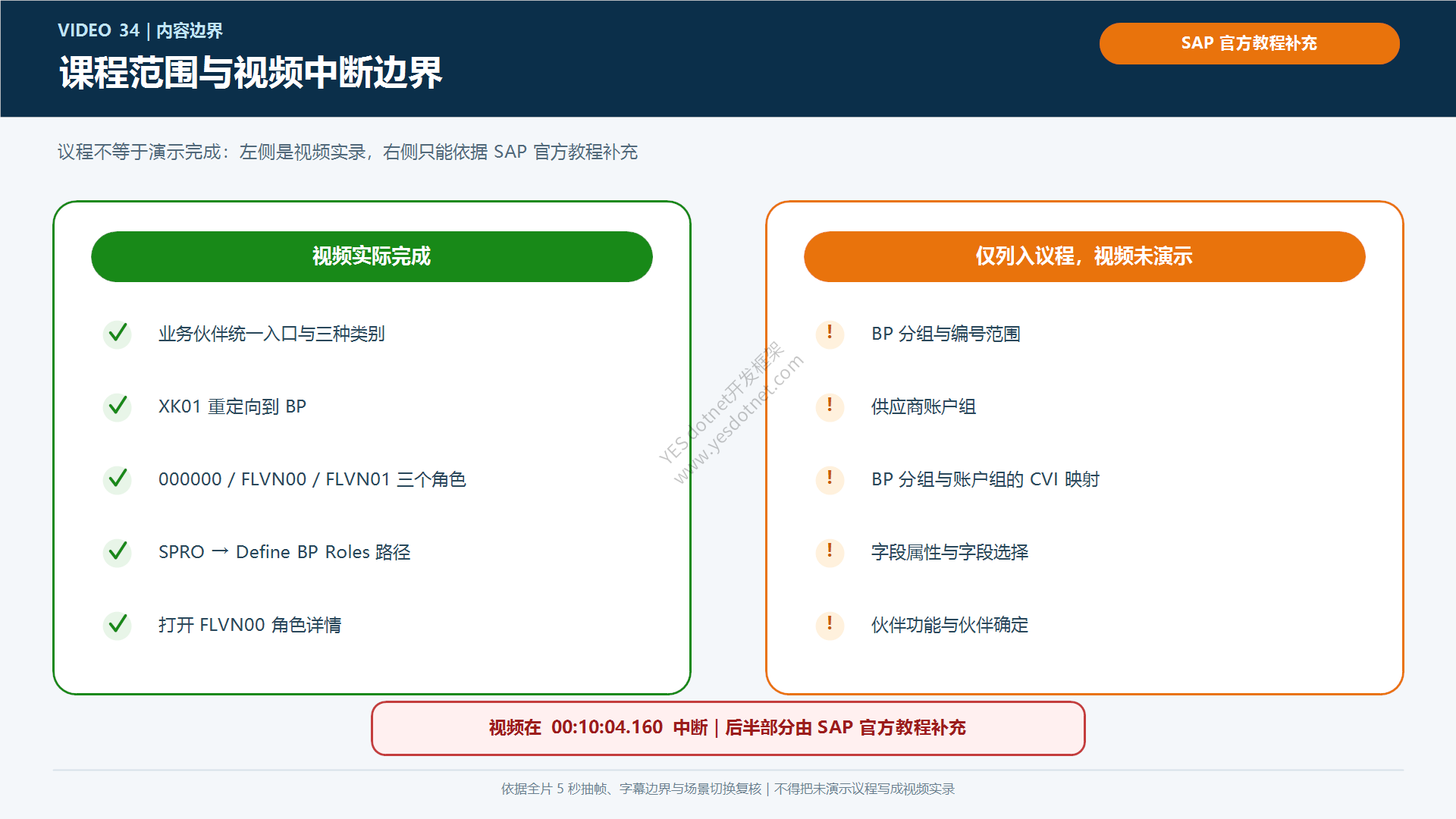Click the checkmark icon next to XK01 重定向到 BP
This screenshot has height=819, width=1456.
pyautogui.click(x=118, y=406)
